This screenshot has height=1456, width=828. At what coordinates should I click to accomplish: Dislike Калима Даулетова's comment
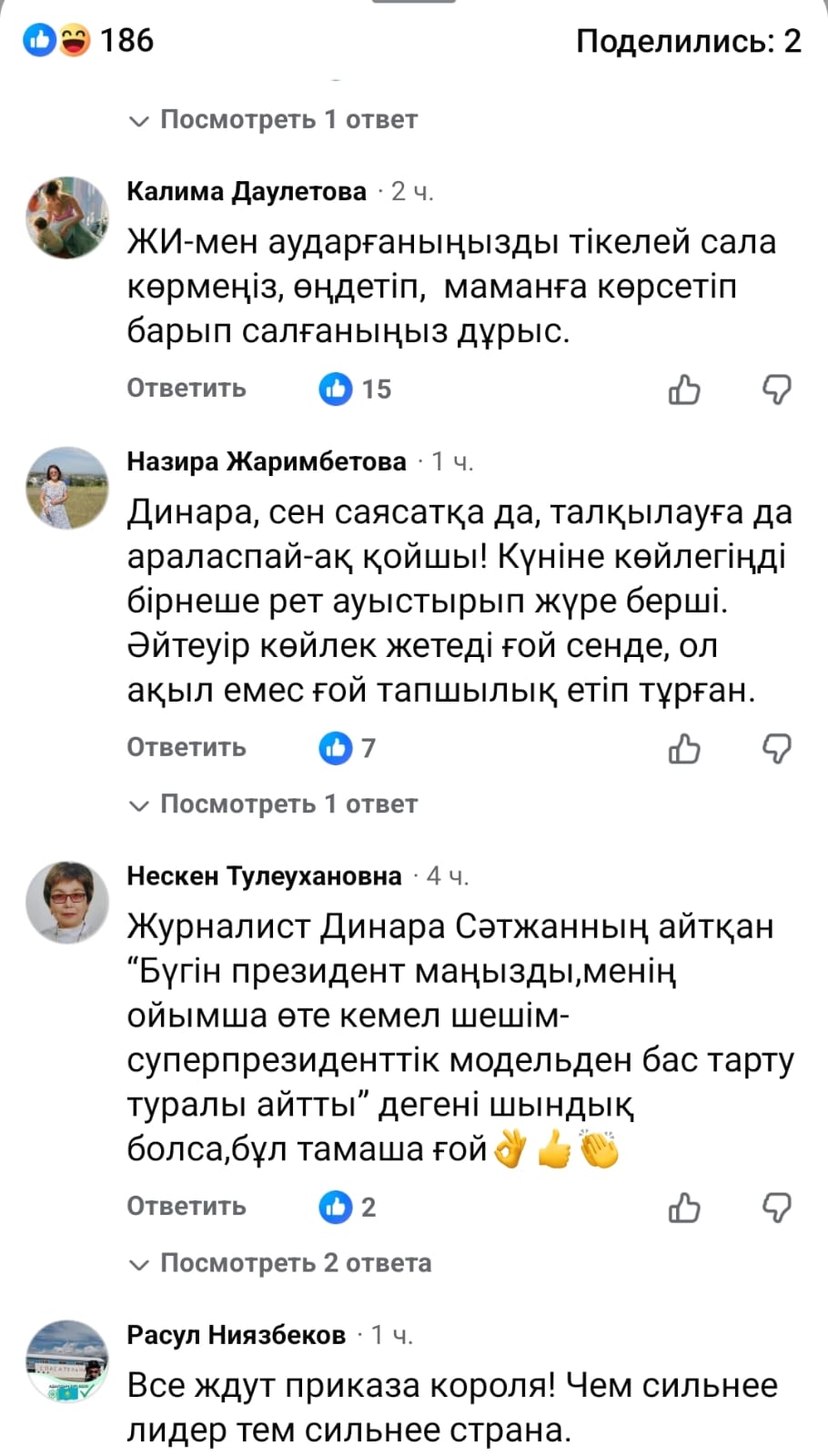click(776, 389)
